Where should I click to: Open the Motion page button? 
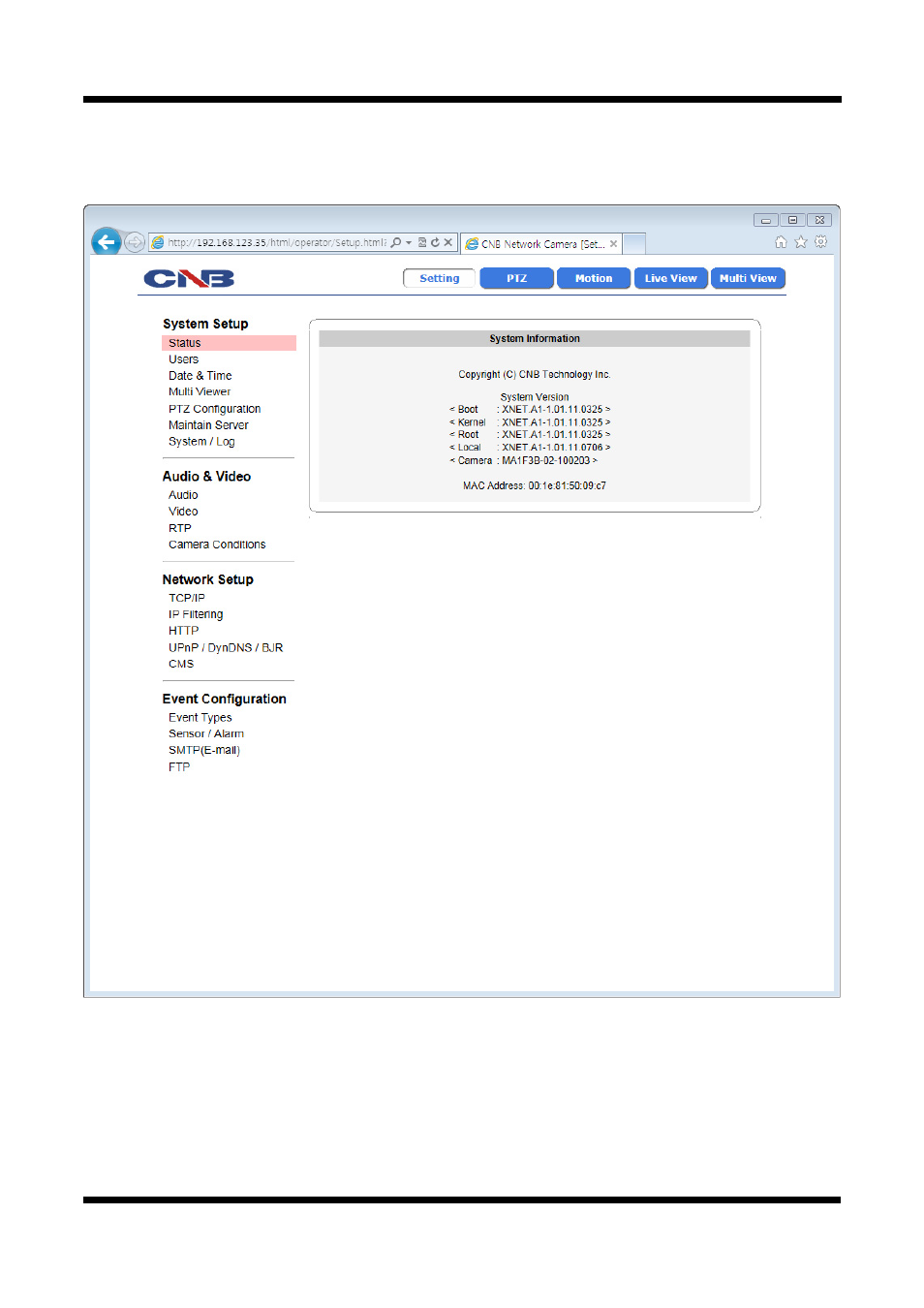pyautogui.click(x=594, y=278)
